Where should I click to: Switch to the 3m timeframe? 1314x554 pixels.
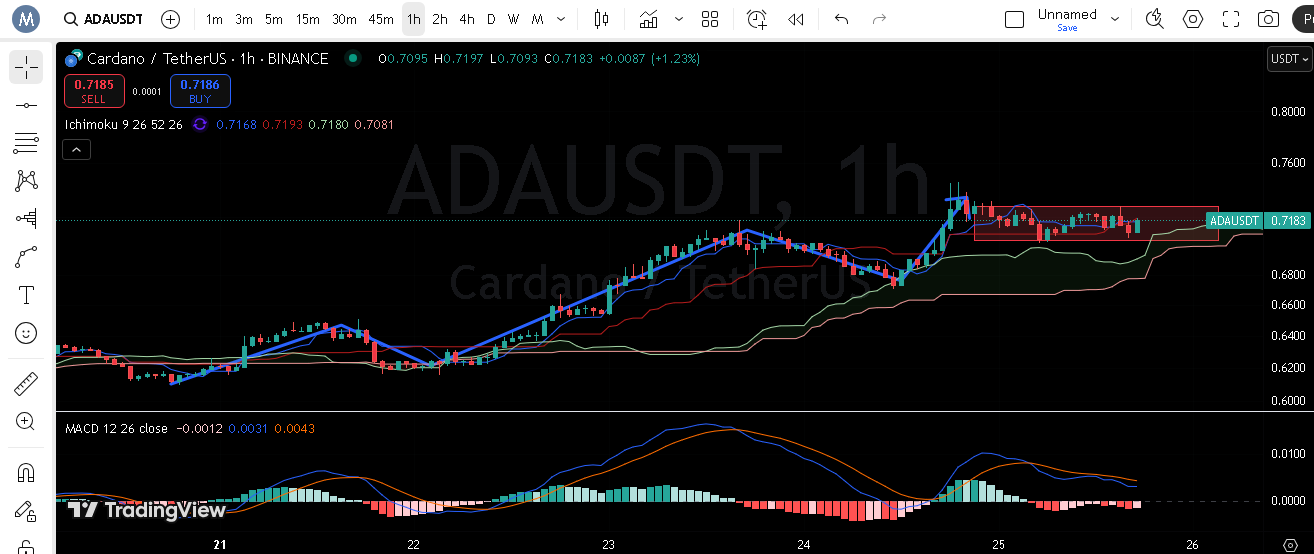244,19
